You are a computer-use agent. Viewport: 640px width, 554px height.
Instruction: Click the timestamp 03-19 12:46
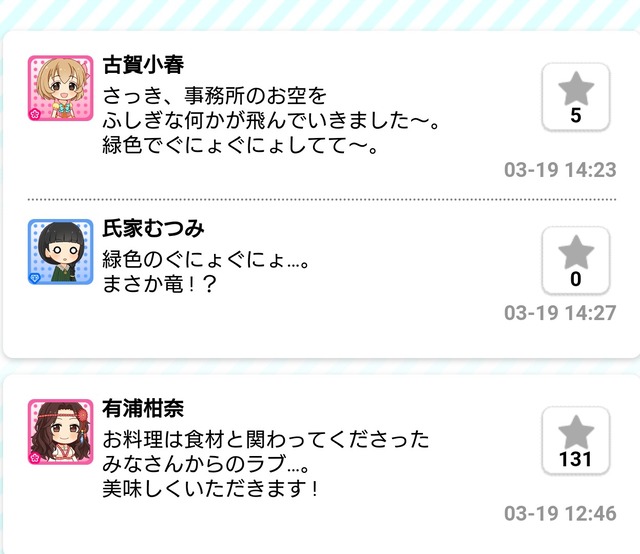[x=560, y=514]
